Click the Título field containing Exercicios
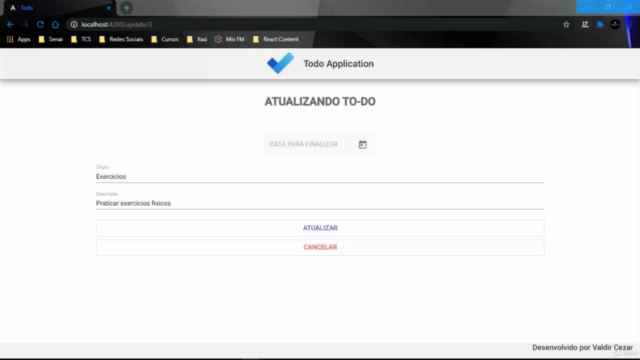The width and height of the screenshot is (640, 360). tap(320, 176)
